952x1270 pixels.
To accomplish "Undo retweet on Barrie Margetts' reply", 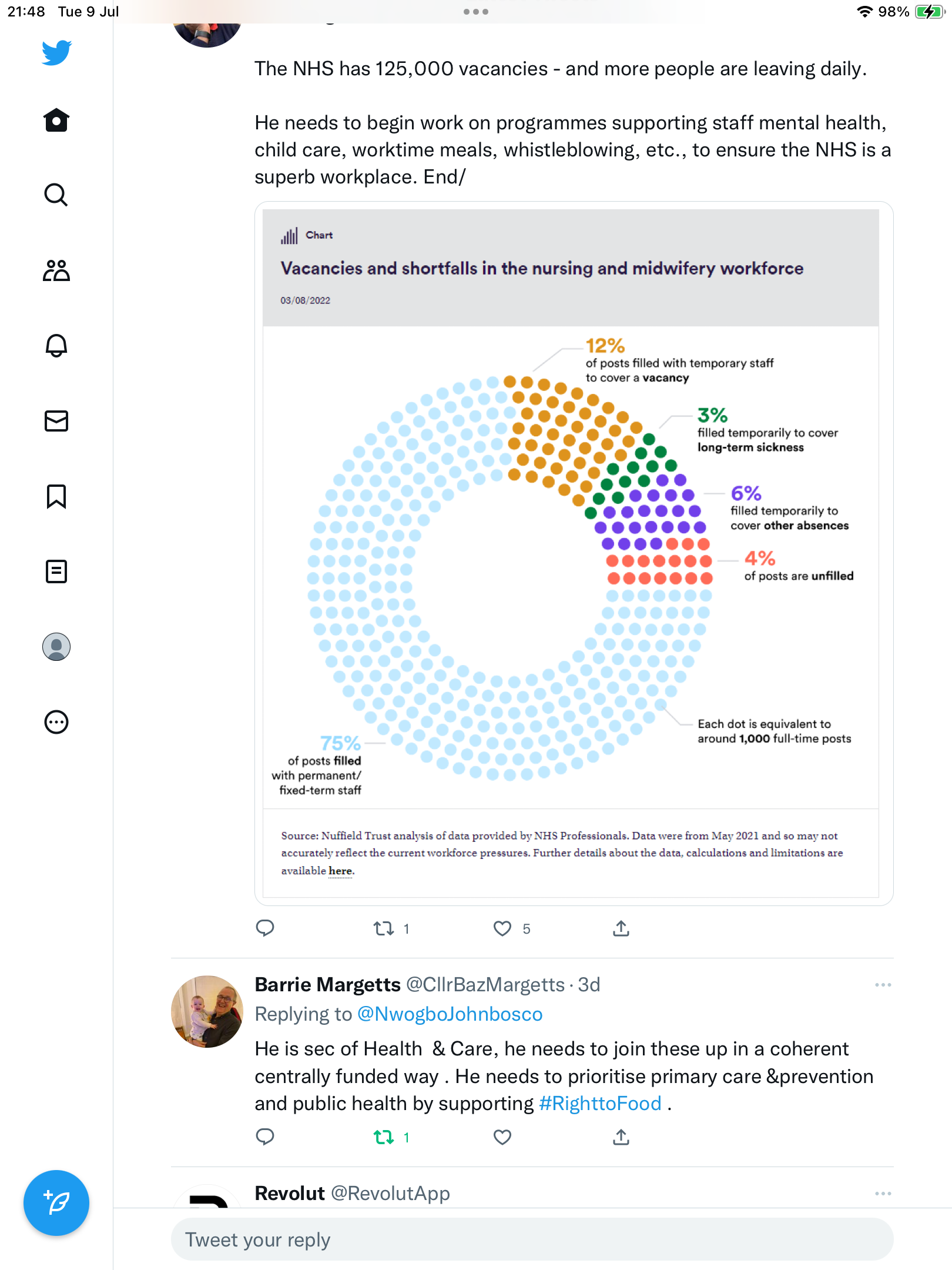I will (384, 1138).
